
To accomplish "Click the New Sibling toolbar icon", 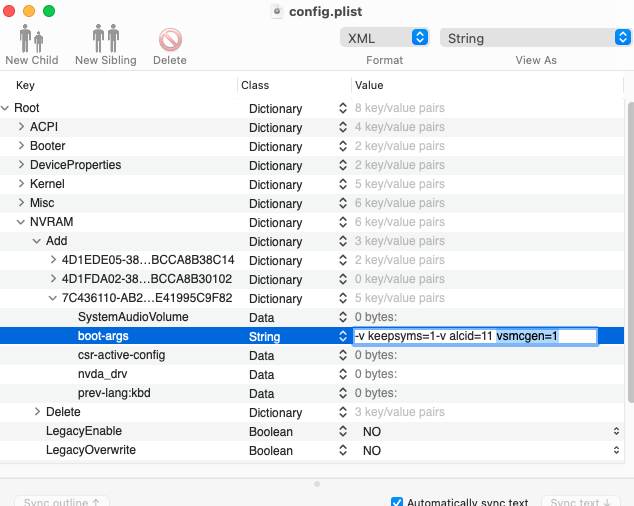I will click(x=106, y=39).
